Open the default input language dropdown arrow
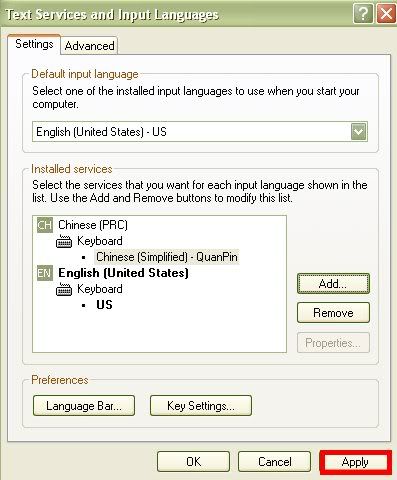This screenshot has height=480, width=397. (x=359, y=132)
